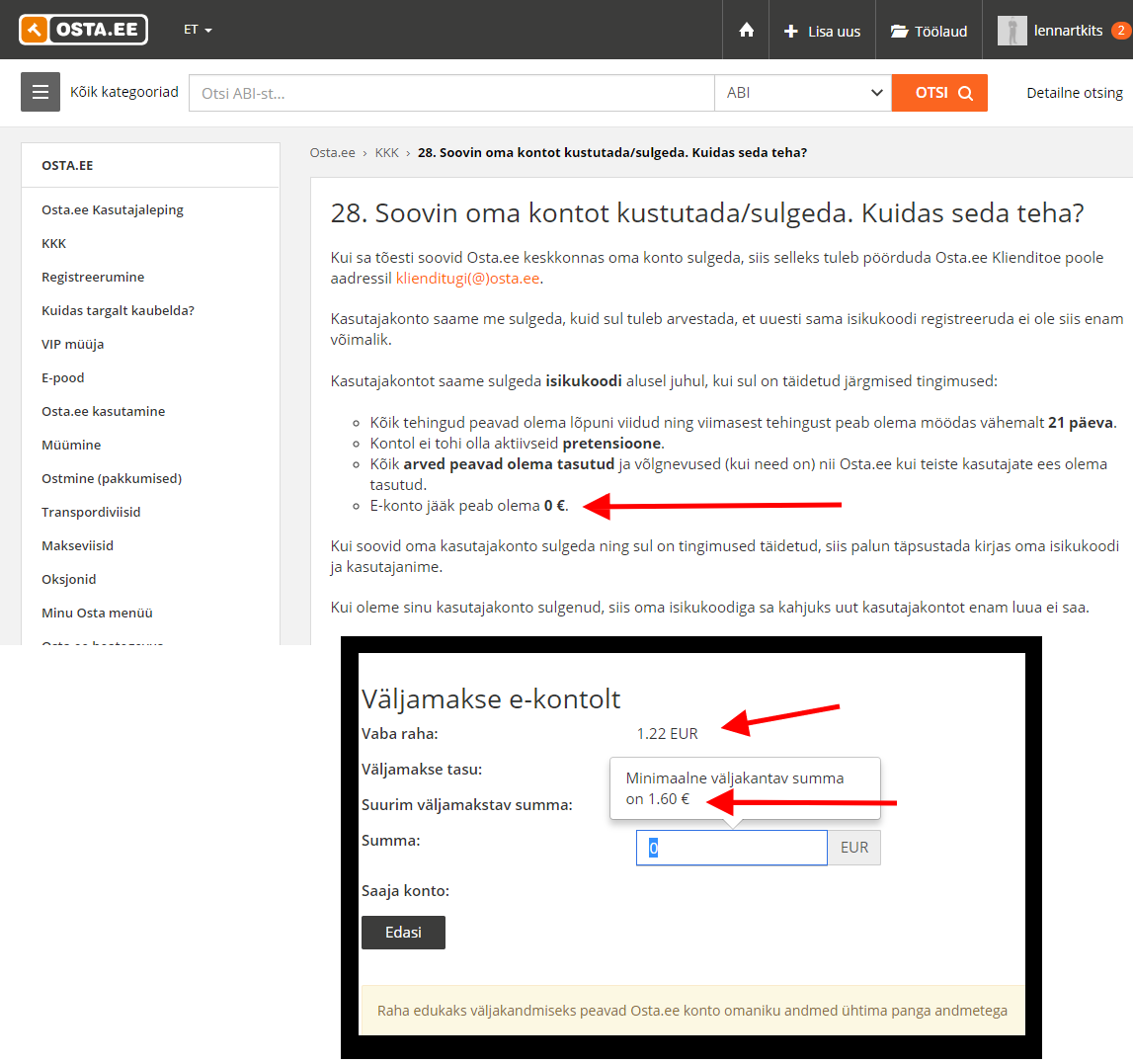Viewport: 1133px width, 1064px height.
Task: Open the hamburger categories menu icon
Action: point(40,93)
